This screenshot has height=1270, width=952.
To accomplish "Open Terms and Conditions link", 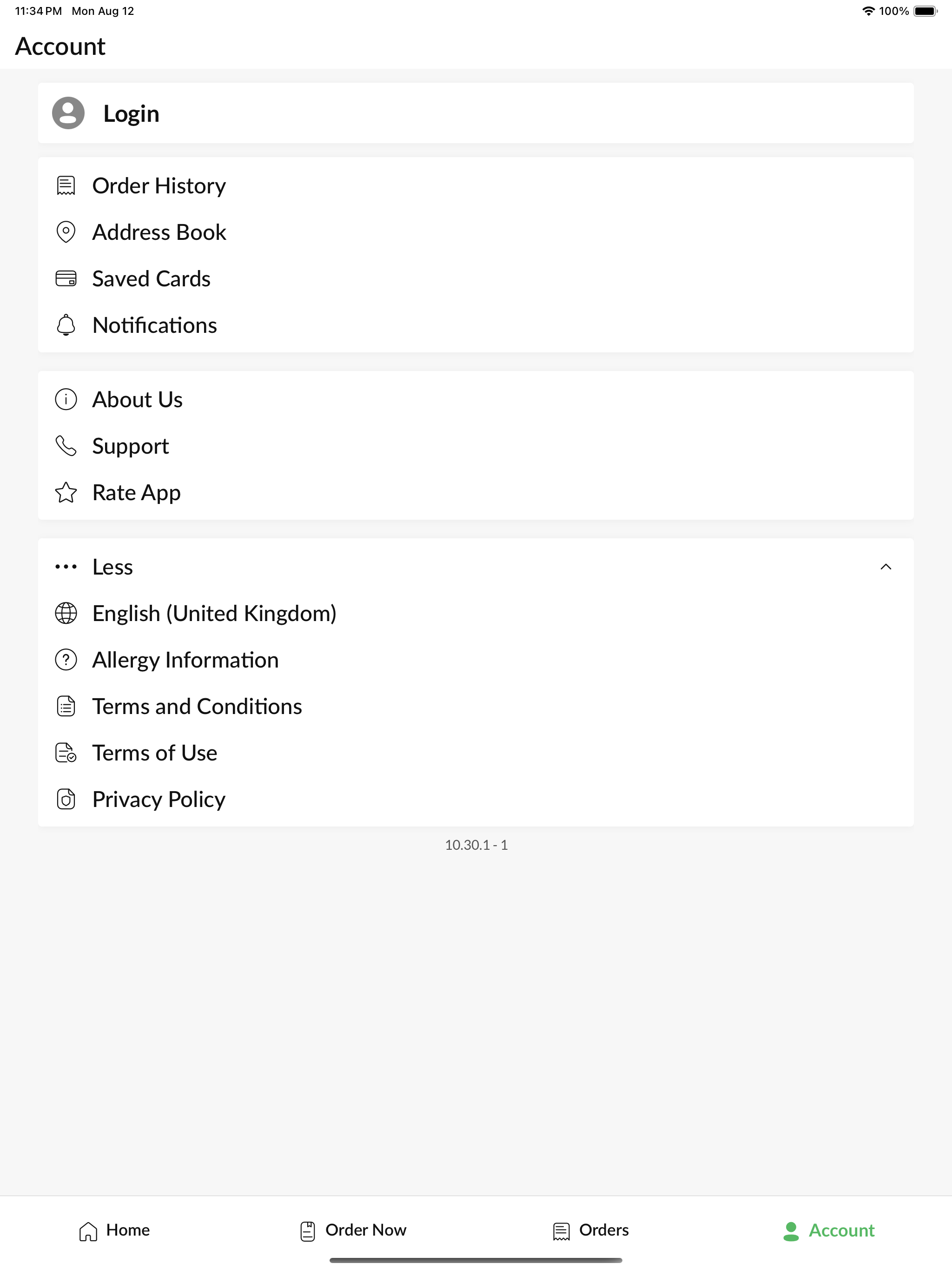I will 197,706.
